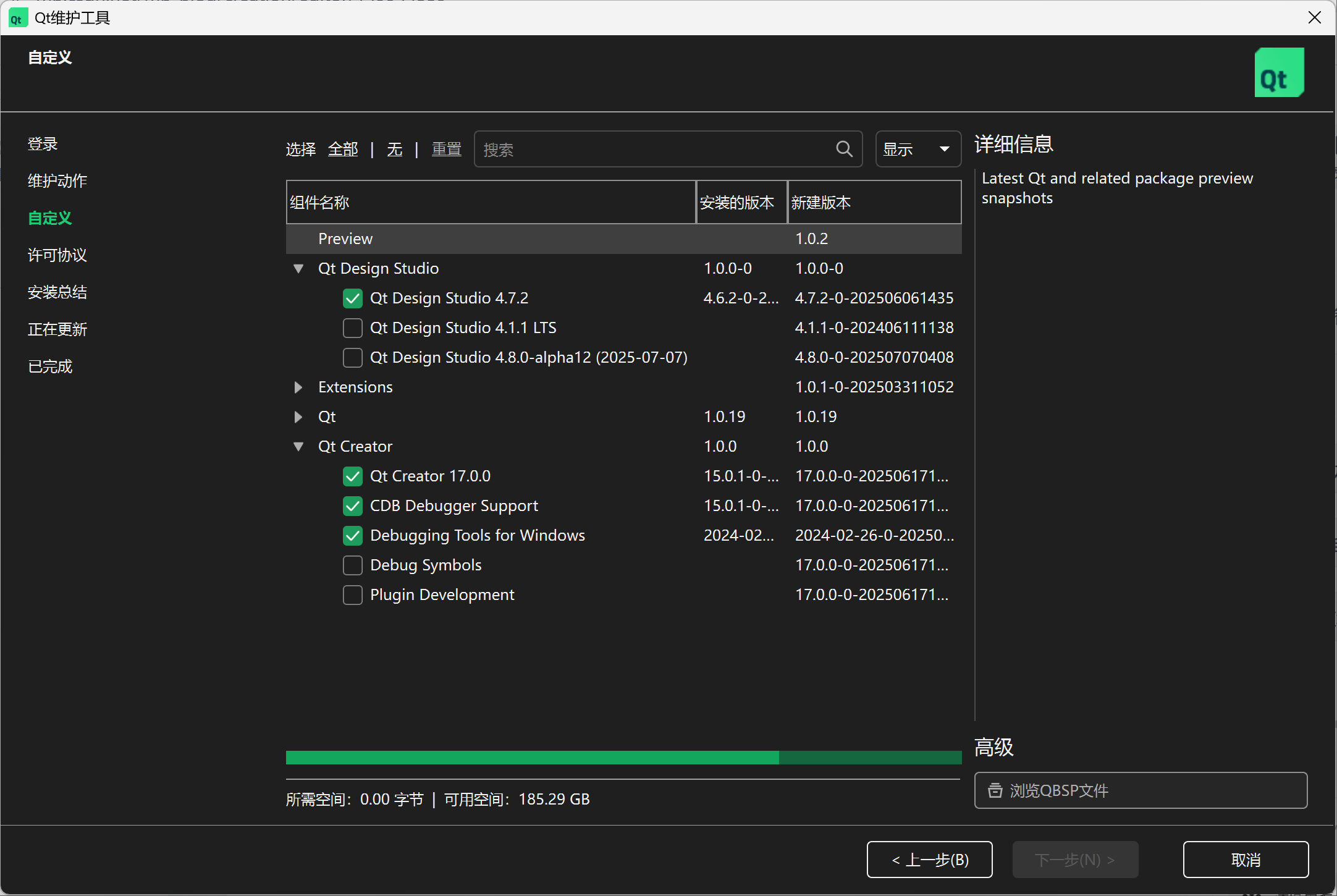Go to the 登录 step
Screen dimensions: 1337x896
[x=43, y=144]
